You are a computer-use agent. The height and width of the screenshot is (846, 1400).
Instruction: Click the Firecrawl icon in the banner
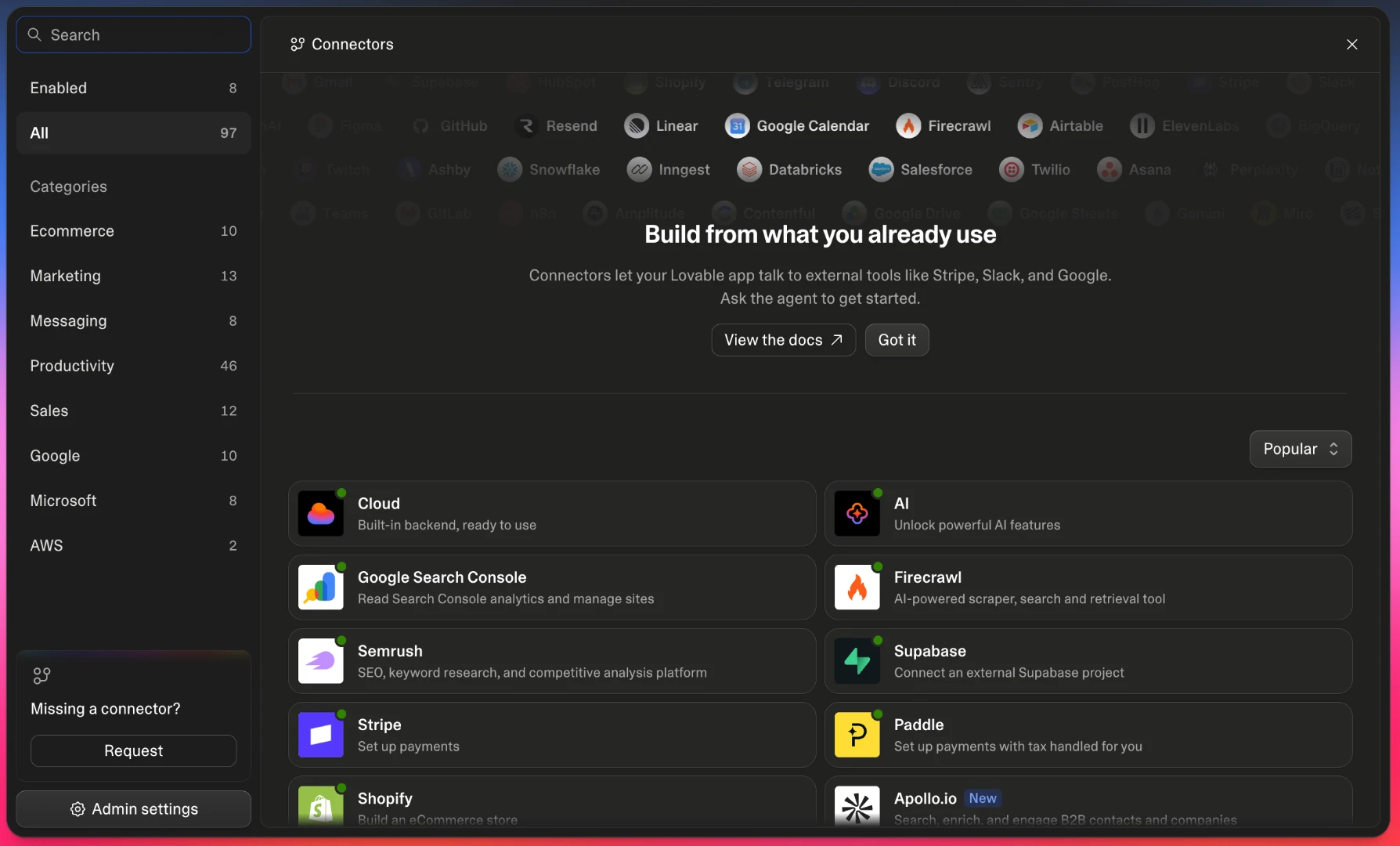[908, 126]
